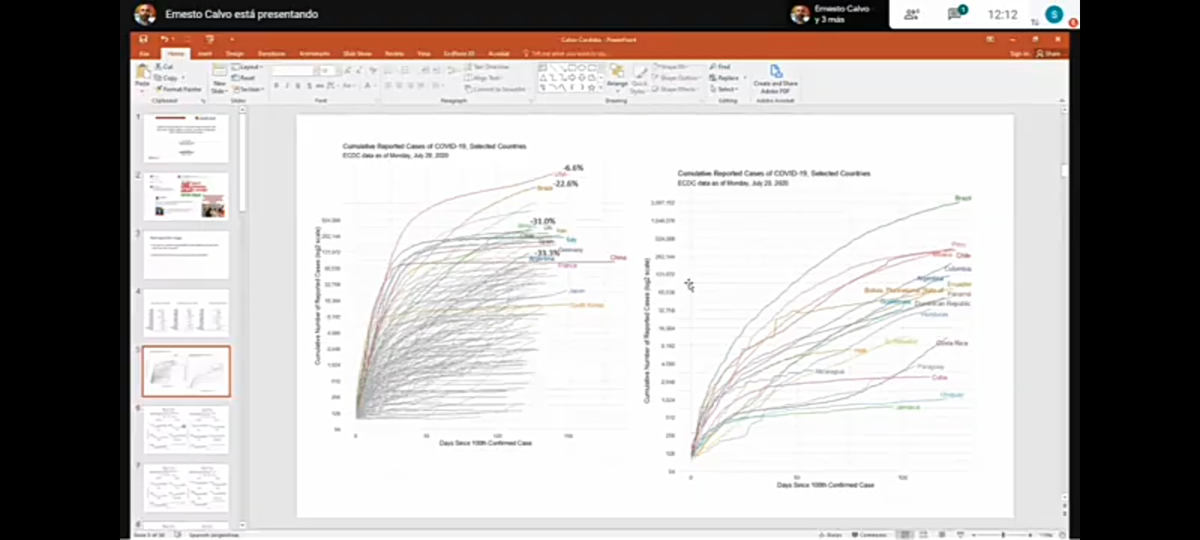Viewport: 1200px width, 540px height.
Task: Switch to the Animations tab
Action: click(x=316, y=53)
